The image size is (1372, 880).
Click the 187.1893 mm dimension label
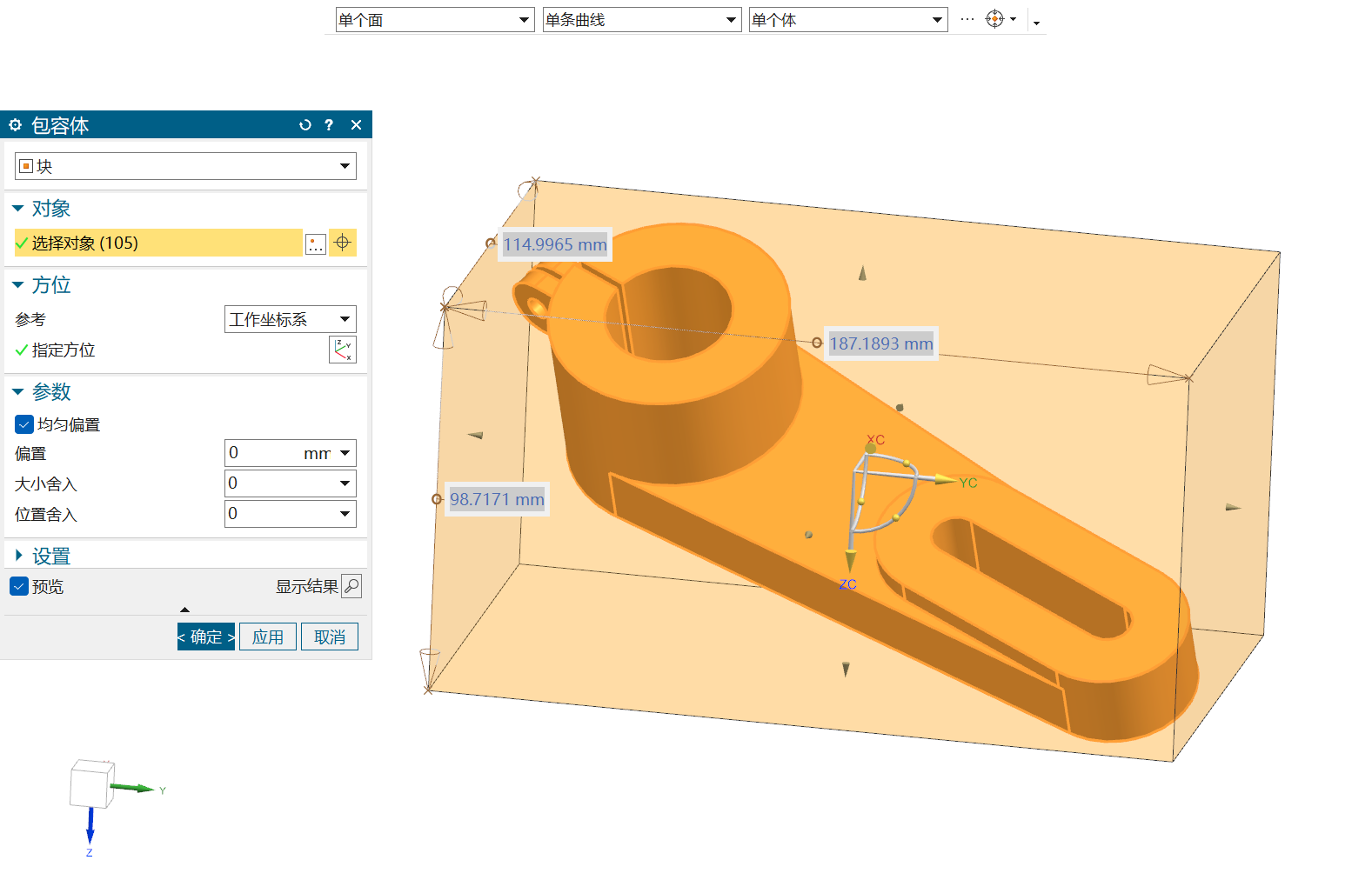point(880,343)
